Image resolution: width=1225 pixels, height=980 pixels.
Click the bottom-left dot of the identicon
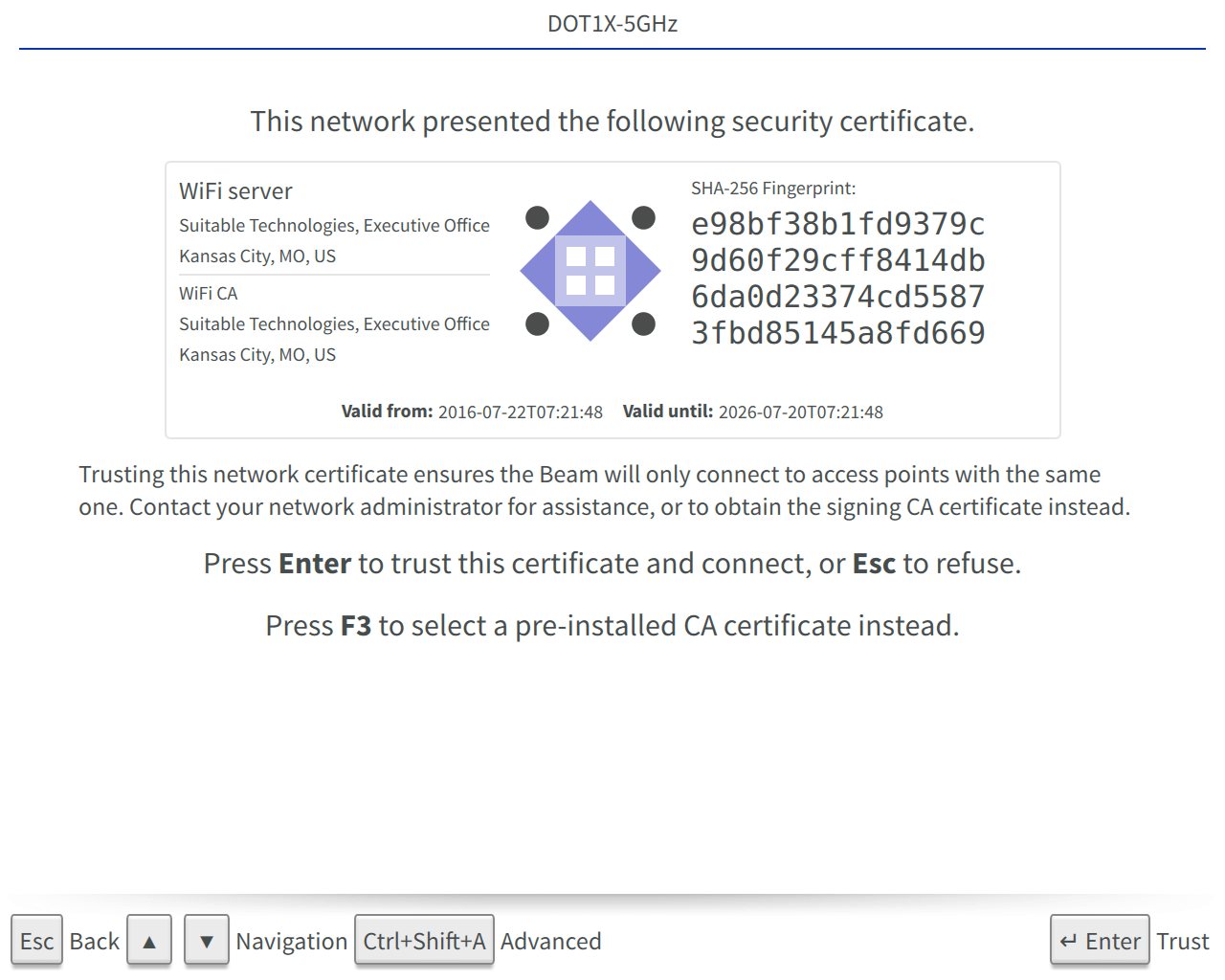click(538, 324)
